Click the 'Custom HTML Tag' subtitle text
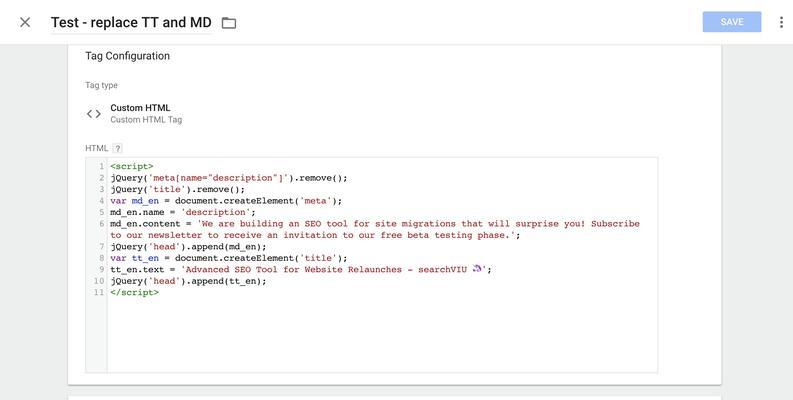 click(x=146, y=120)
